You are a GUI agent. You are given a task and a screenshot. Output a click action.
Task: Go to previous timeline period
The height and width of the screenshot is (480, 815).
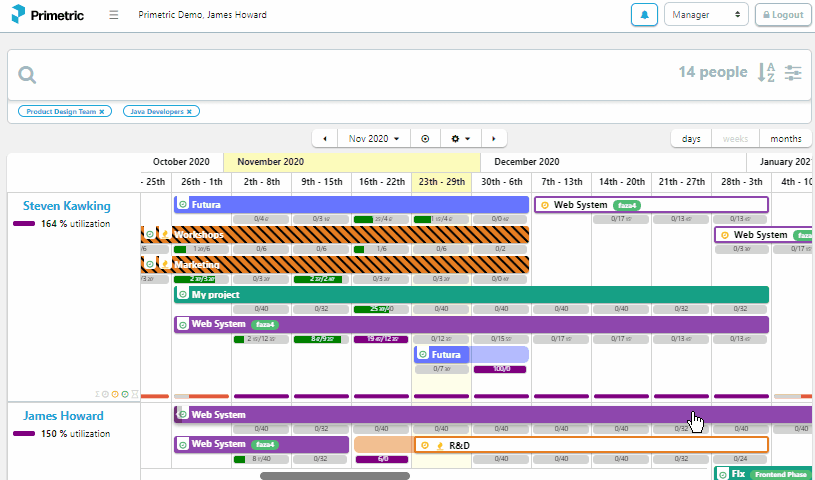327,139
